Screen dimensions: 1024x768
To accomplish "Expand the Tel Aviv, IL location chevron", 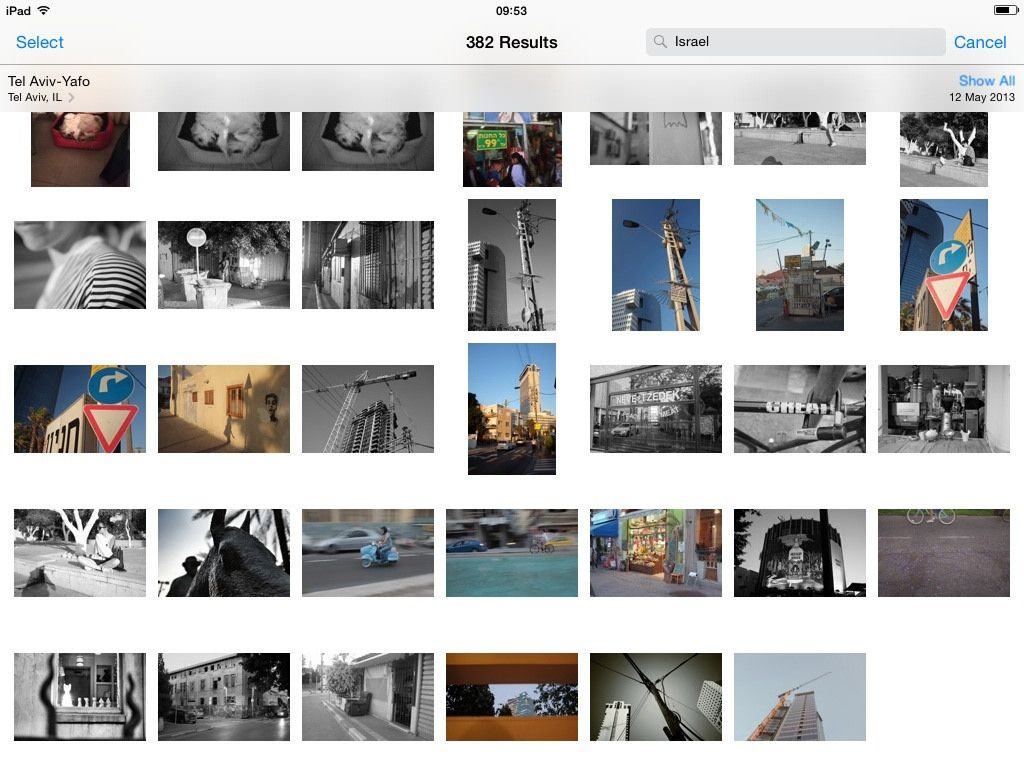I will [x=71, y=98].
